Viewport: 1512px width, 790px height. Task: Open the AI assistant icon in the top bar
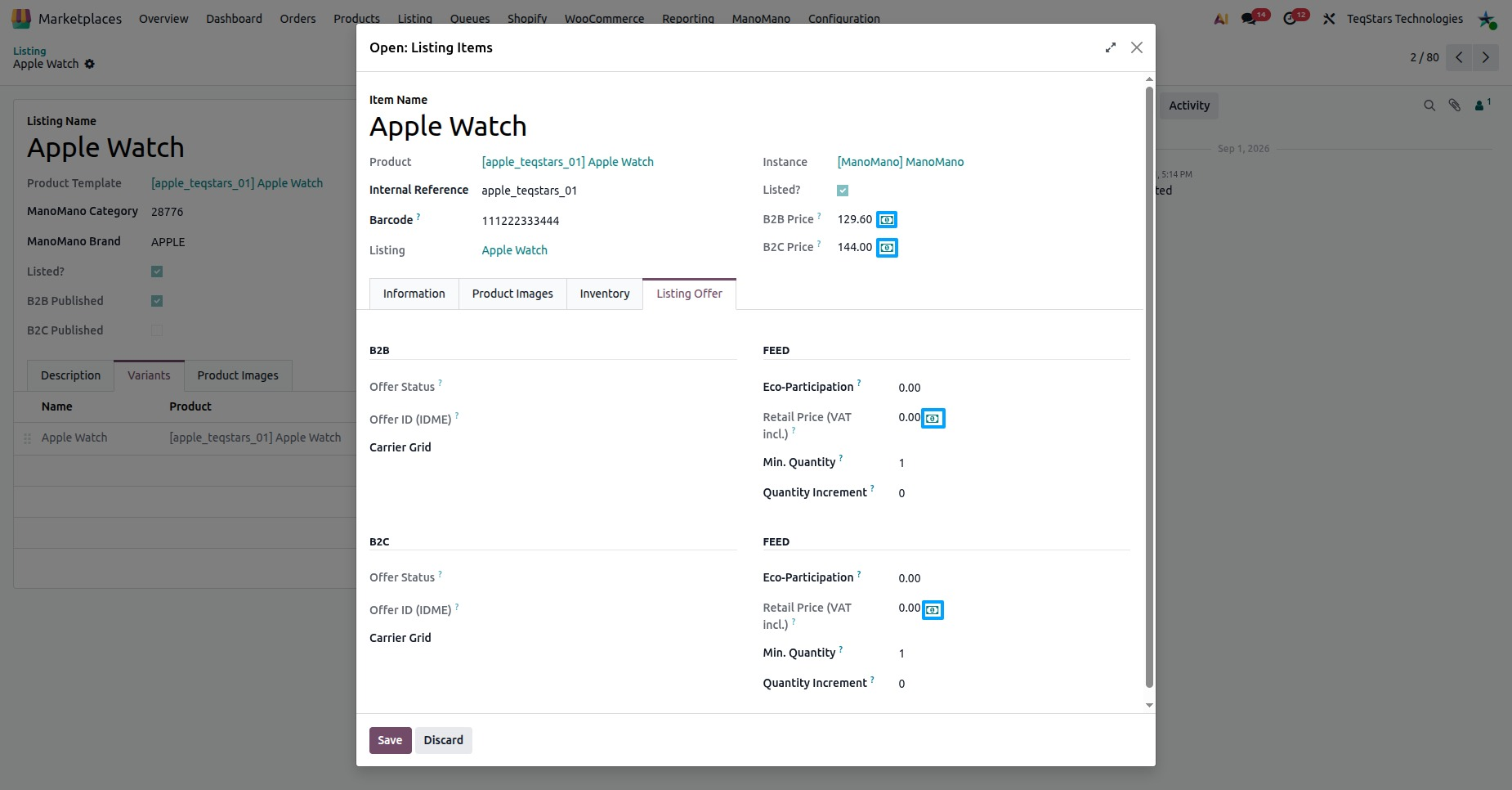pyautogui.click(x=1221, y=19)
